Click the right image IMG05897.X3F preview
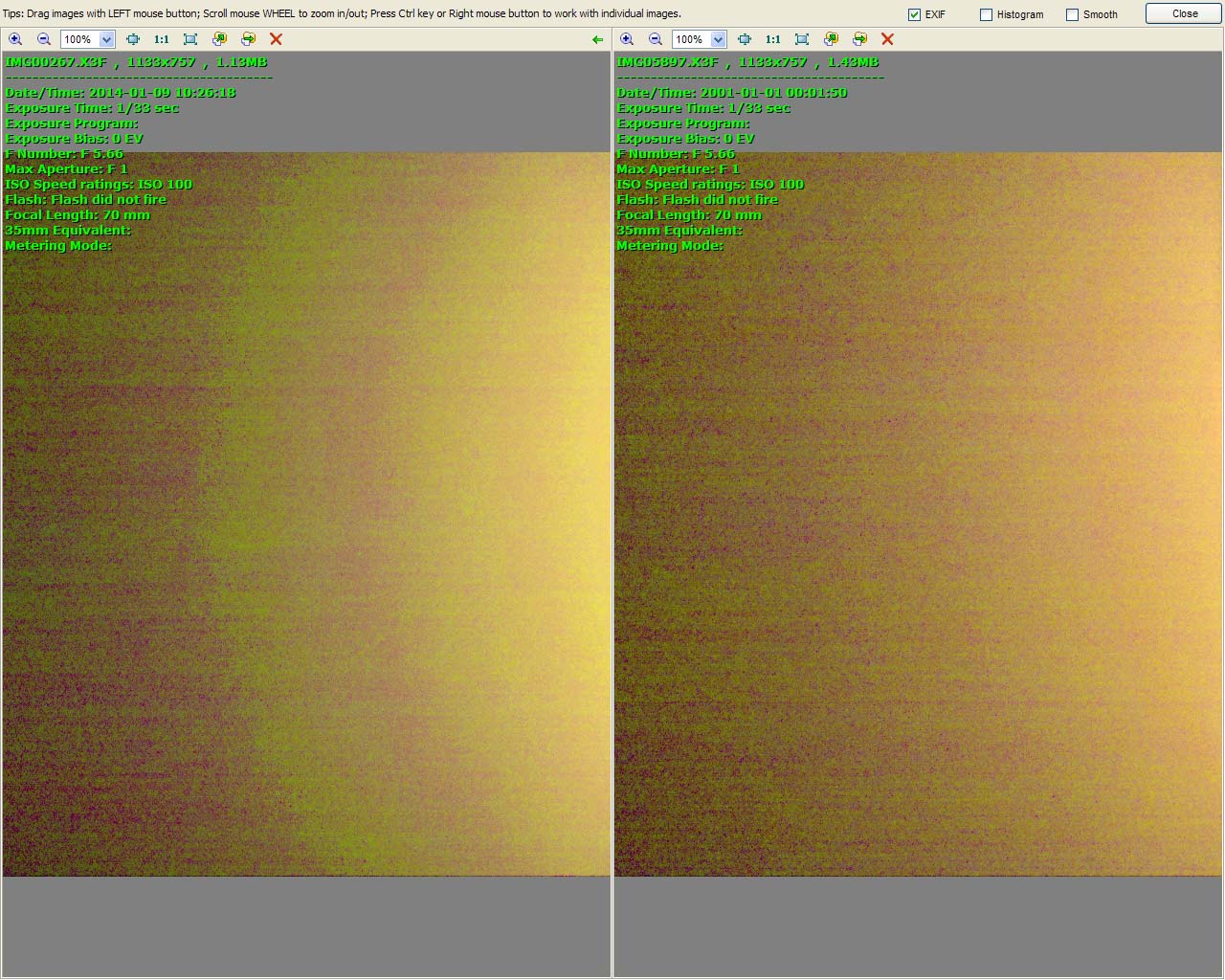The height and width of the screenshot is (980, 1225). 919,514
